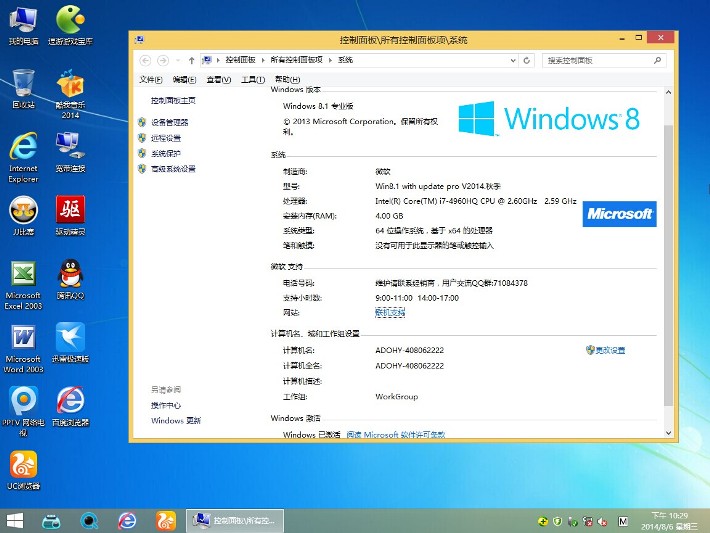Select the 控制面板 taskbar window button
The height and width of the screenshot is (533, 710).
tap(235, 521)
